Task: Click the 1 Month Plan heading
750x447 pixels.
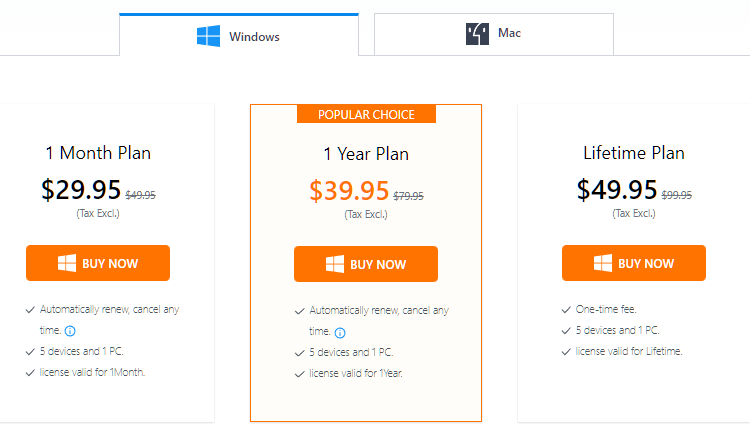Action: (98, 153)
